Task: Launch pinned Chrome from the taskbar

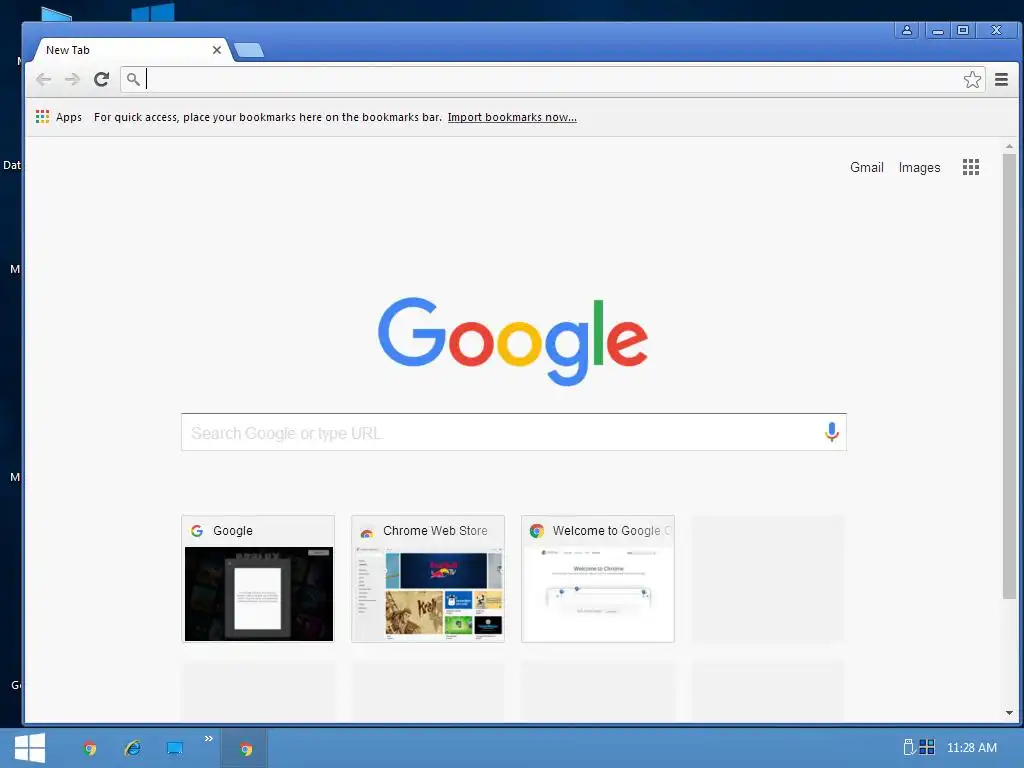Action: tap(90, 748)
